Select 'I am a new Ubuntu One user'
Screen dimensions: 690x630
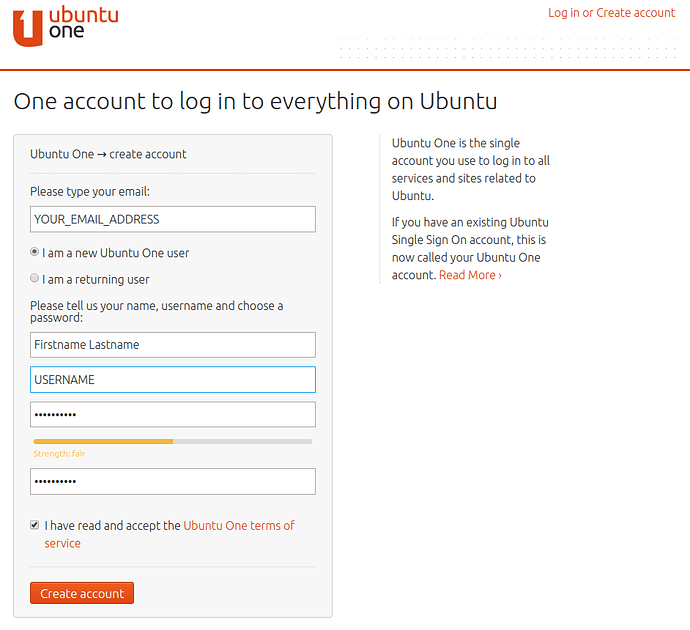click(35, 252)
